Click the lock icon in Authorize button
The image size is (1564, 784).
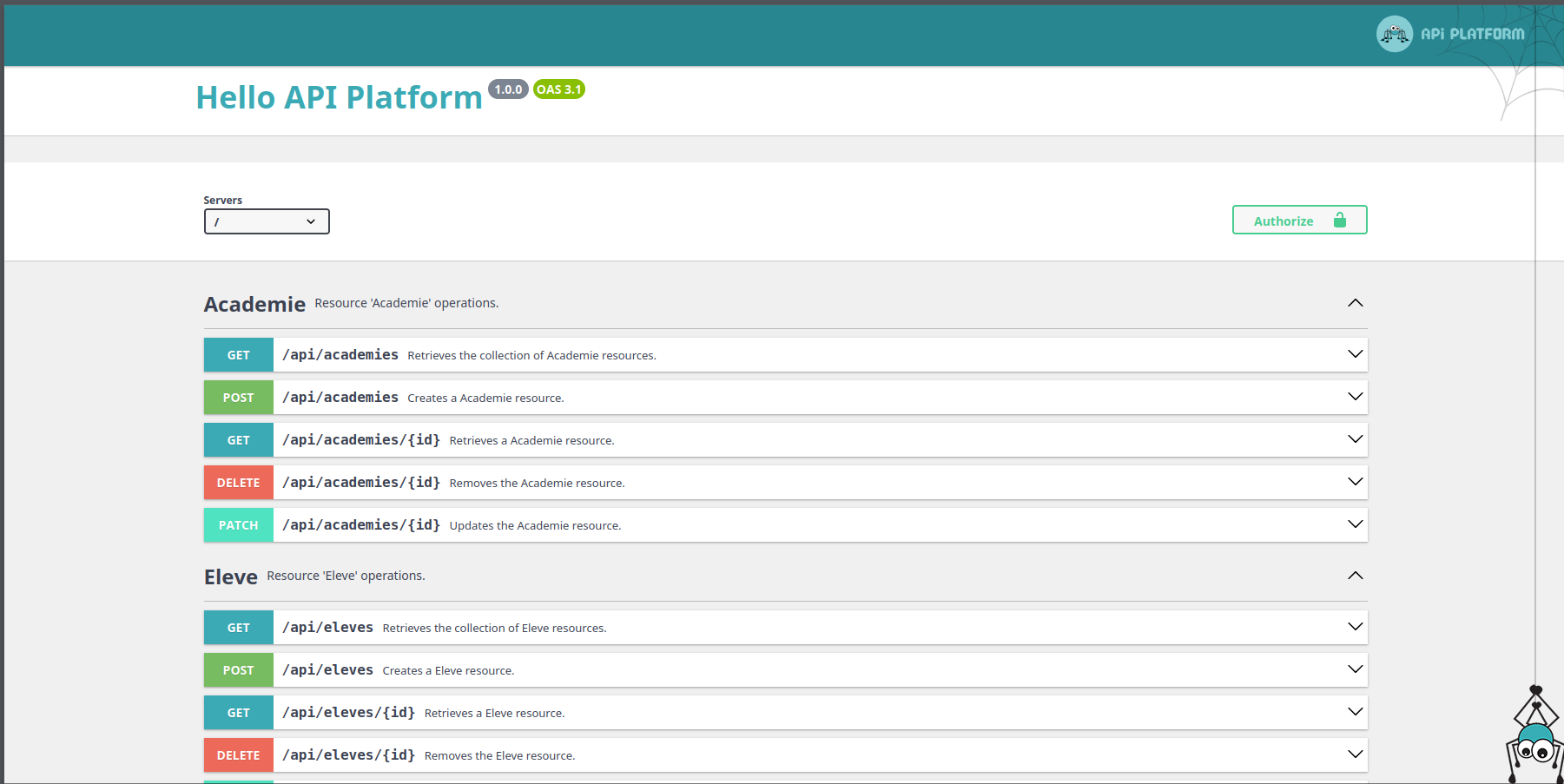[1339, 221]
